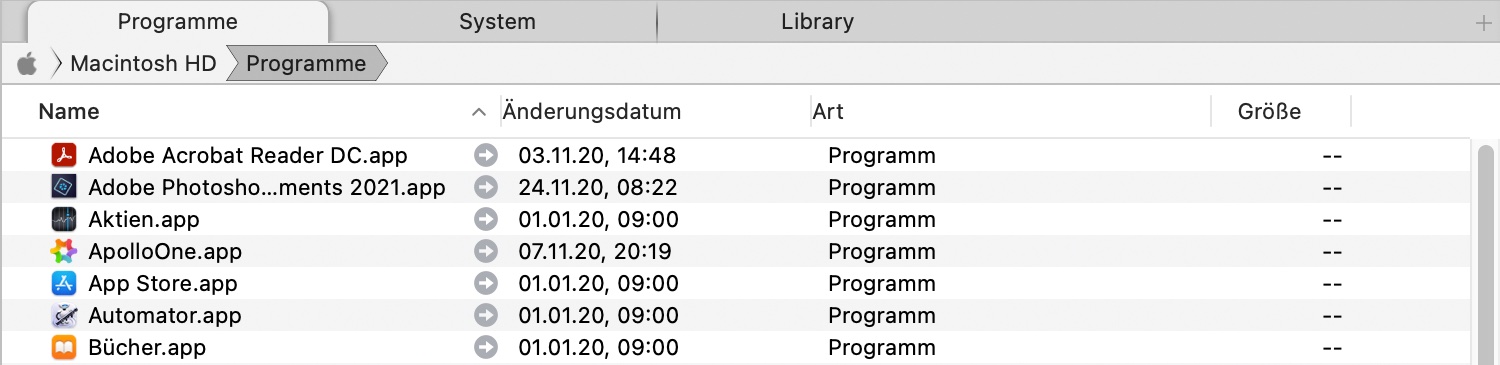This screenshot has height=365, width=1500.
Task: Add a new tab with plus button
Action: pos(1482,22)
